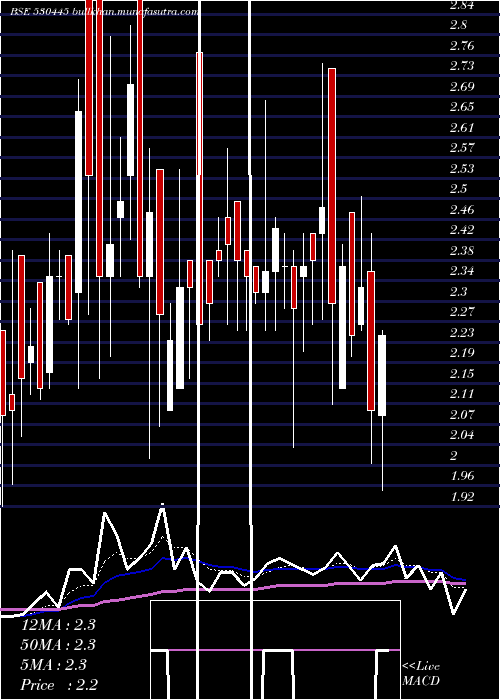
Task: Click the 2.46 price axis label
Action: point(462,209)
